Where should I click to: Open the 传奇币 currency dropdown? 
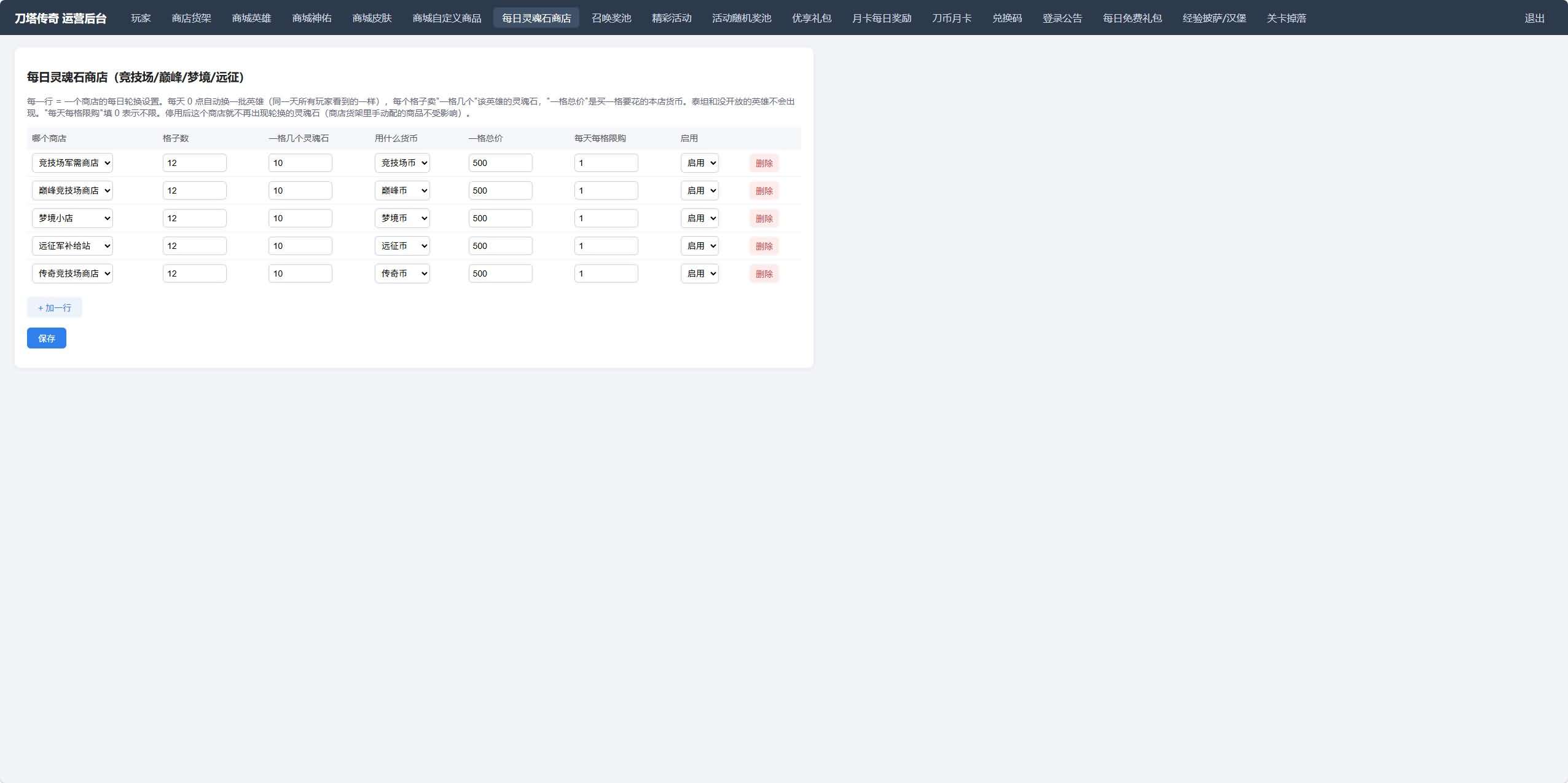pos(402,273)
